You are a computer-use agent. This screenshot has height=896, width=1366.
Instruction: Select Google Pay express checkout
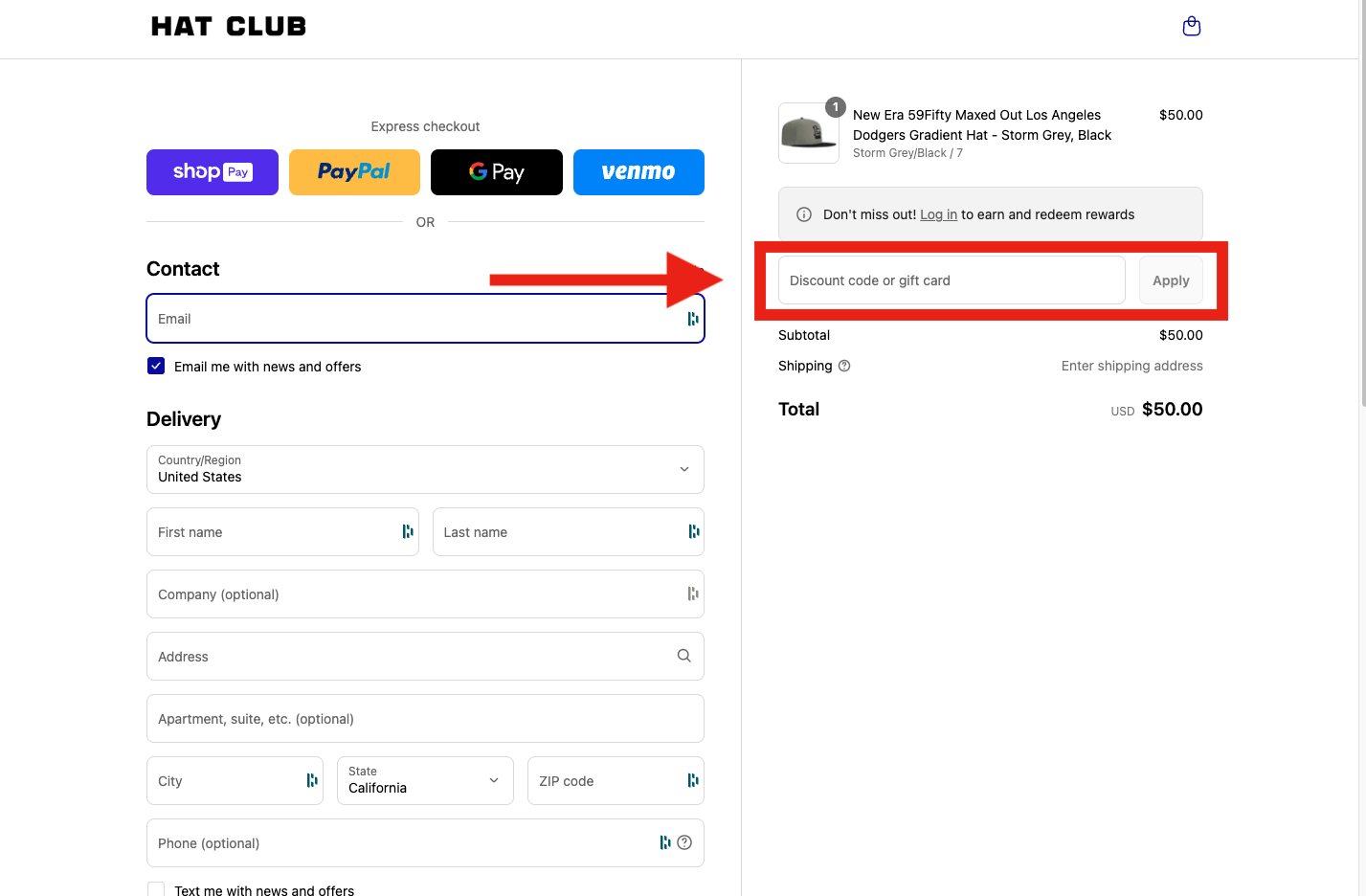pos(496,172)
